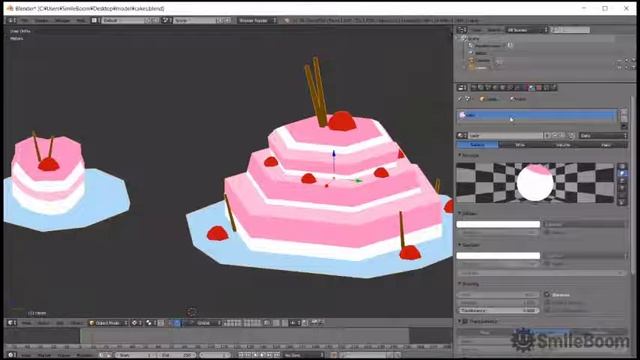Click the diffuse color swatch
The image size is (640, 360).
click(498, 224)
